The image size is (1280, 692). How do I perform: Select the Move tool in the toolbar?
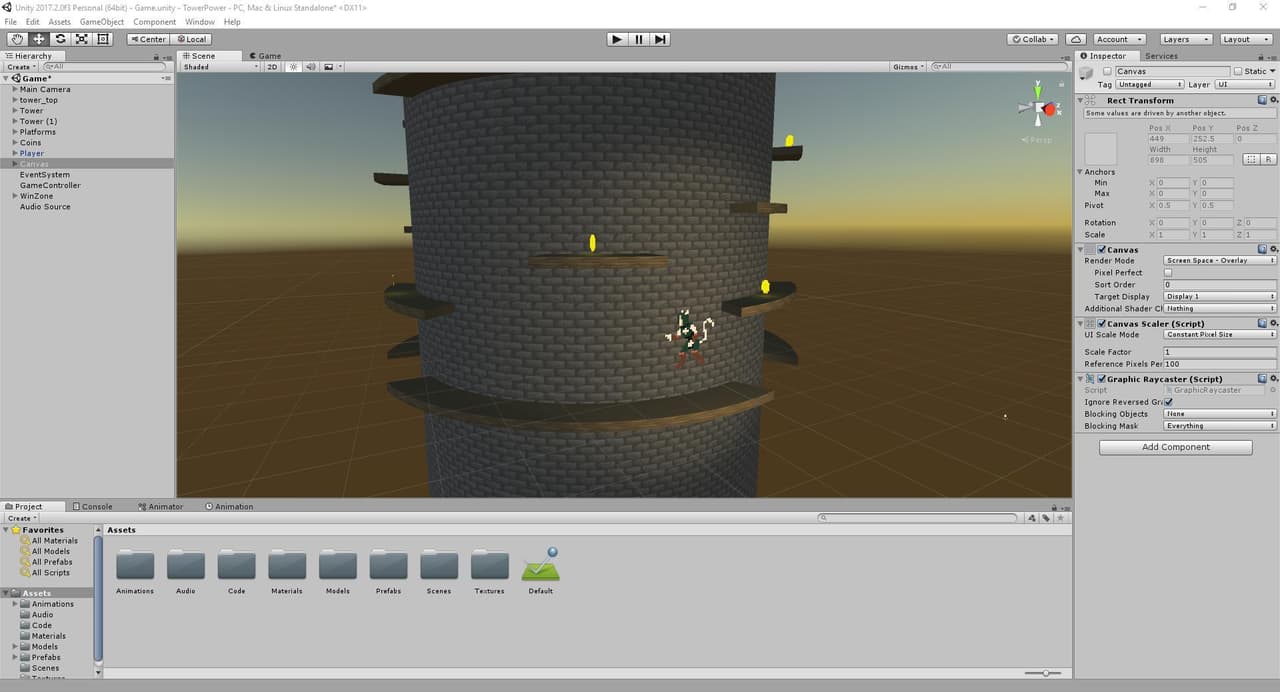pos(39,39)
